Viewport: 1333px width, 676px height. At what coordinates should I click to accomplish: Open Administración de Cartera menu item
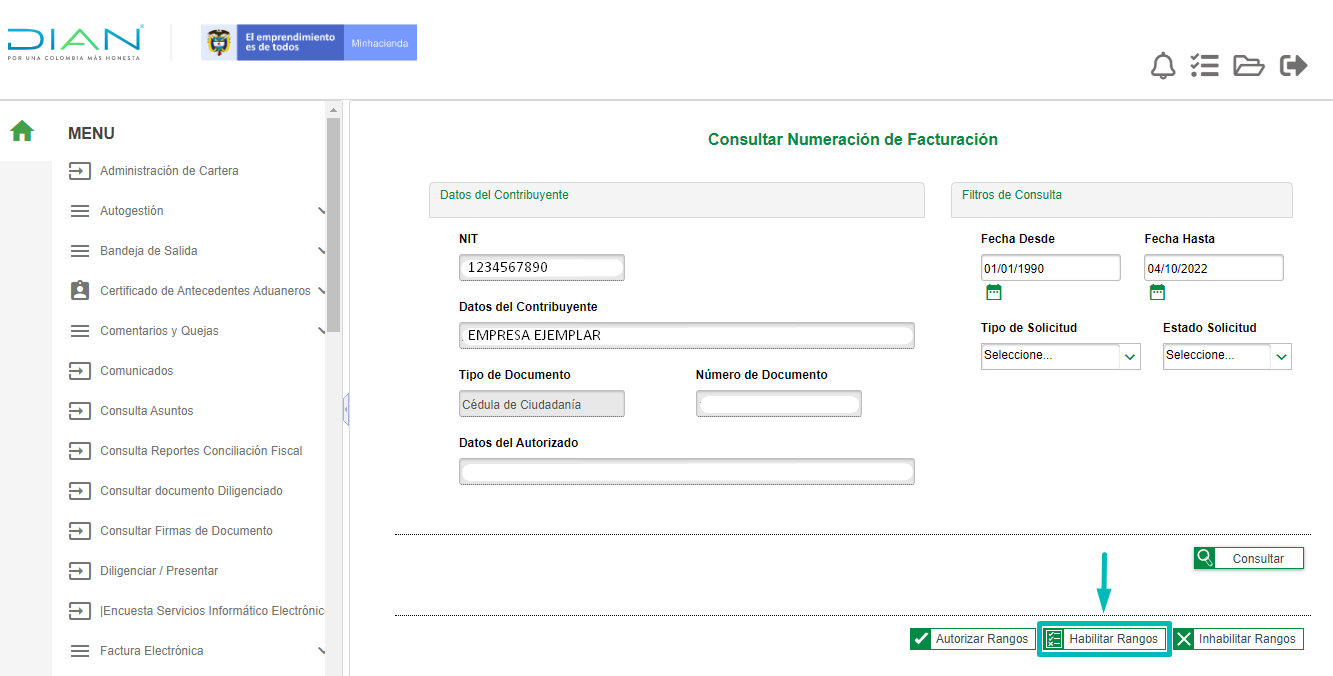tap(169, 171)
